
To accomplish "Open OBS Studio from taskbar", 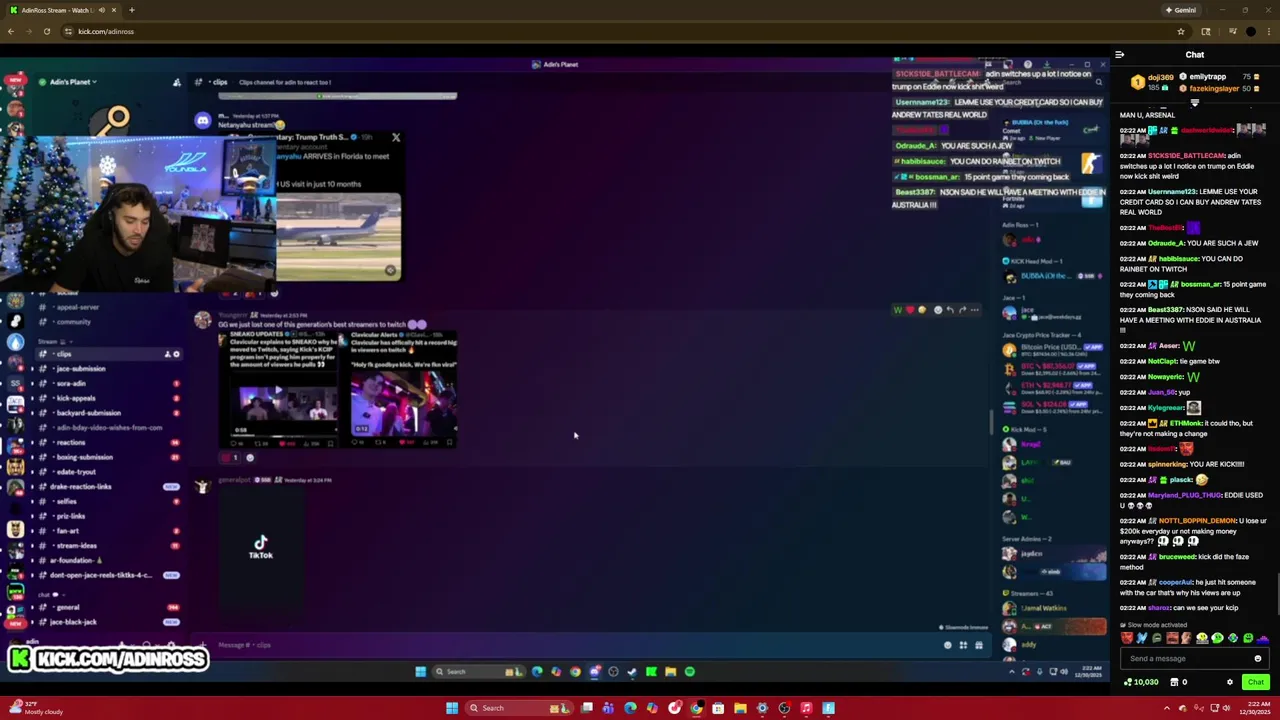I will tap(784, 708).
